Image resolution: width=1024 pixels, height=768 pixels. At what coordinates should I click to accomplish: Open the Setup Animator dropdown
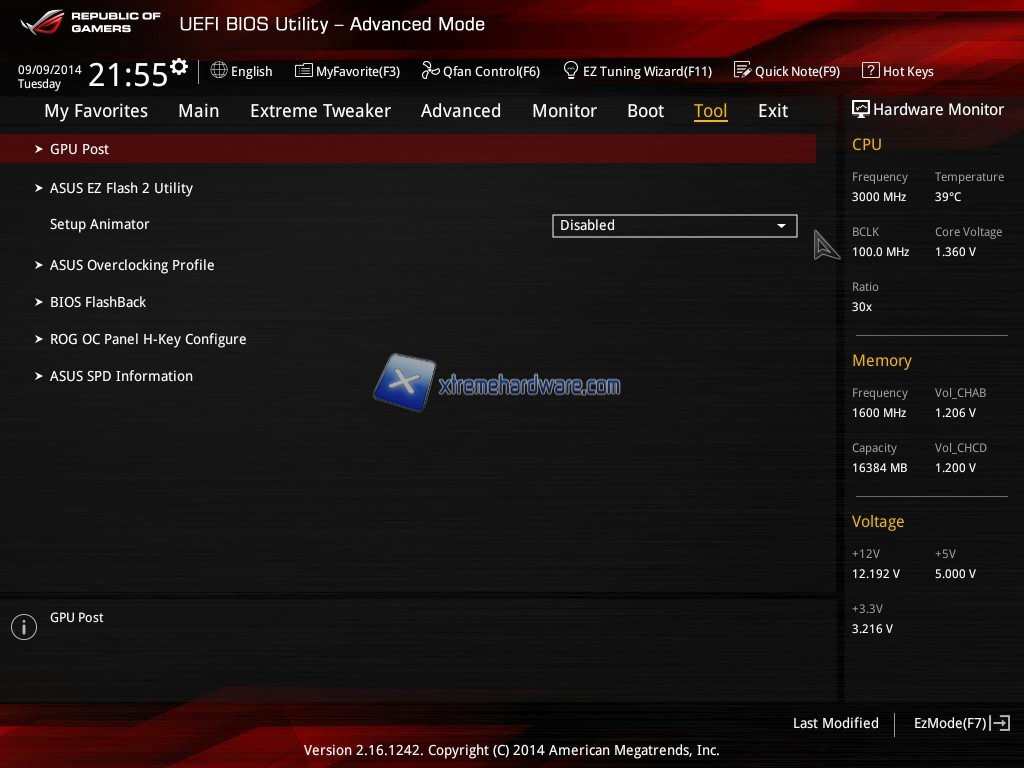pyautogui.click(x=674, y=226)
